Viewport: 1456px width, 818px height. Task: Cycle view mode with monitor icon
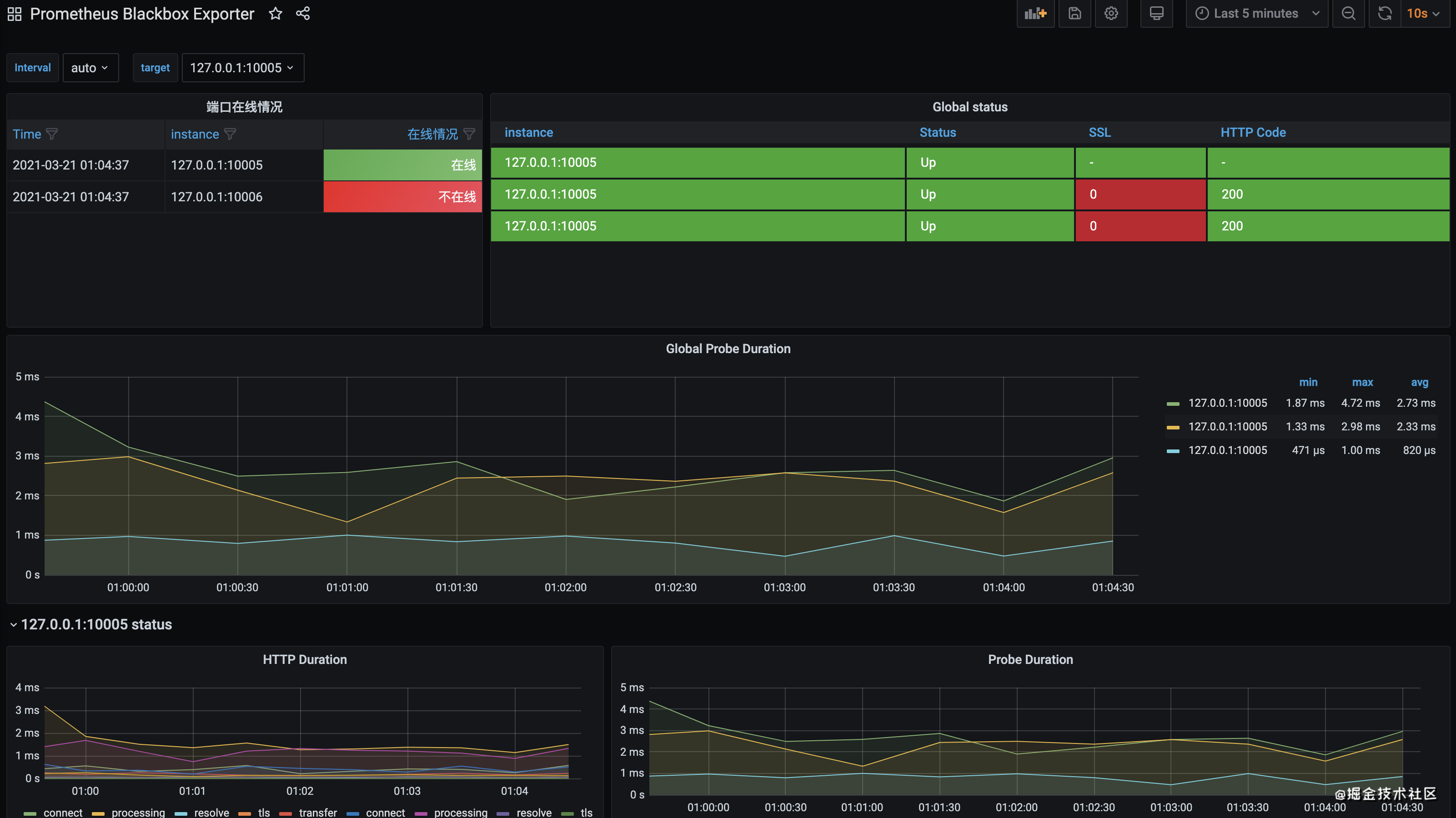pyautogui.click(x=1156, y=14)
